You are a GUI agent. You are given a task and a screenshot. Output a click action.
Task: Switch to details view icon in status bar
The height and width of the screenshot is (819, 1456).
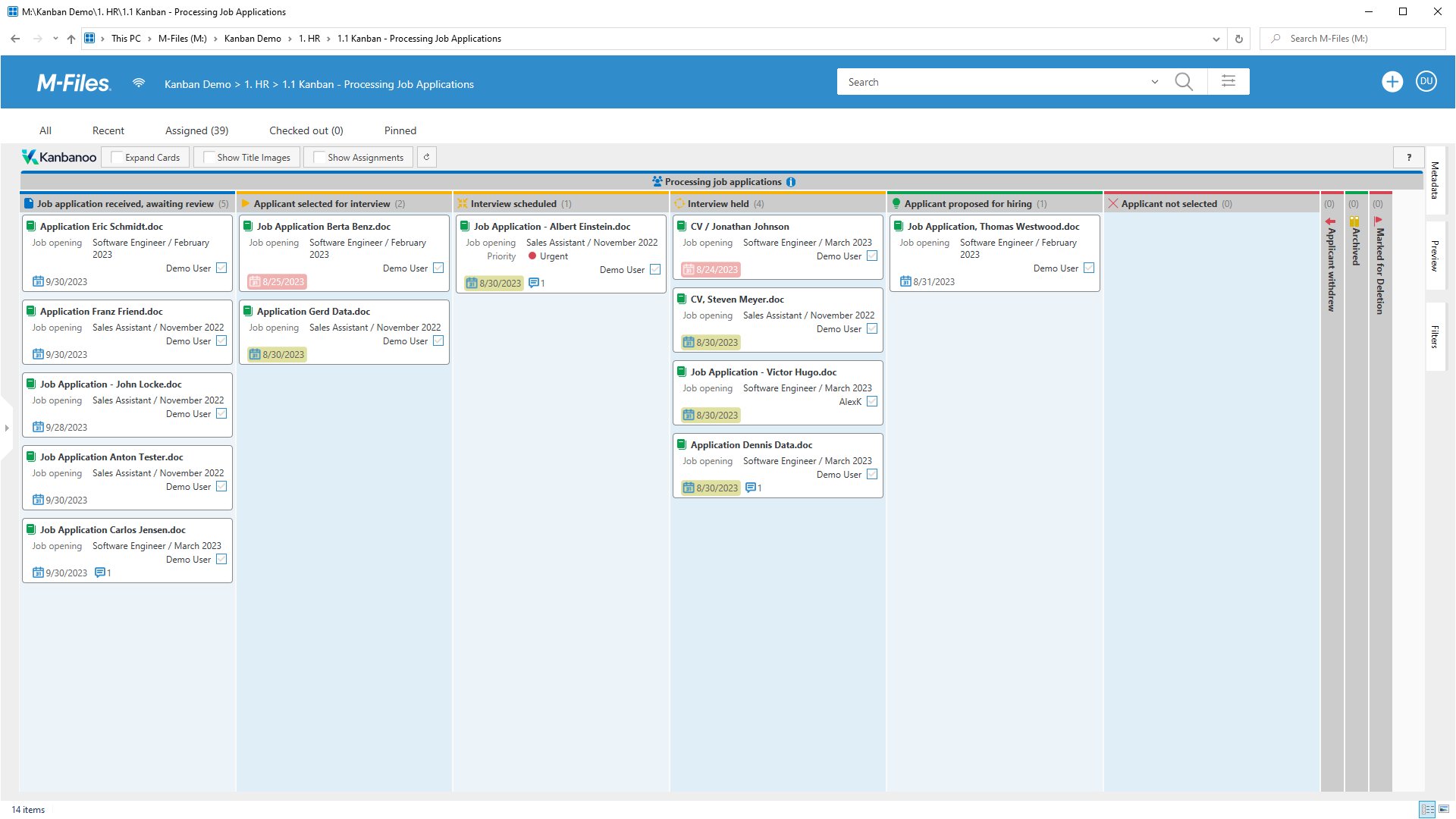tap(1427, 809)
